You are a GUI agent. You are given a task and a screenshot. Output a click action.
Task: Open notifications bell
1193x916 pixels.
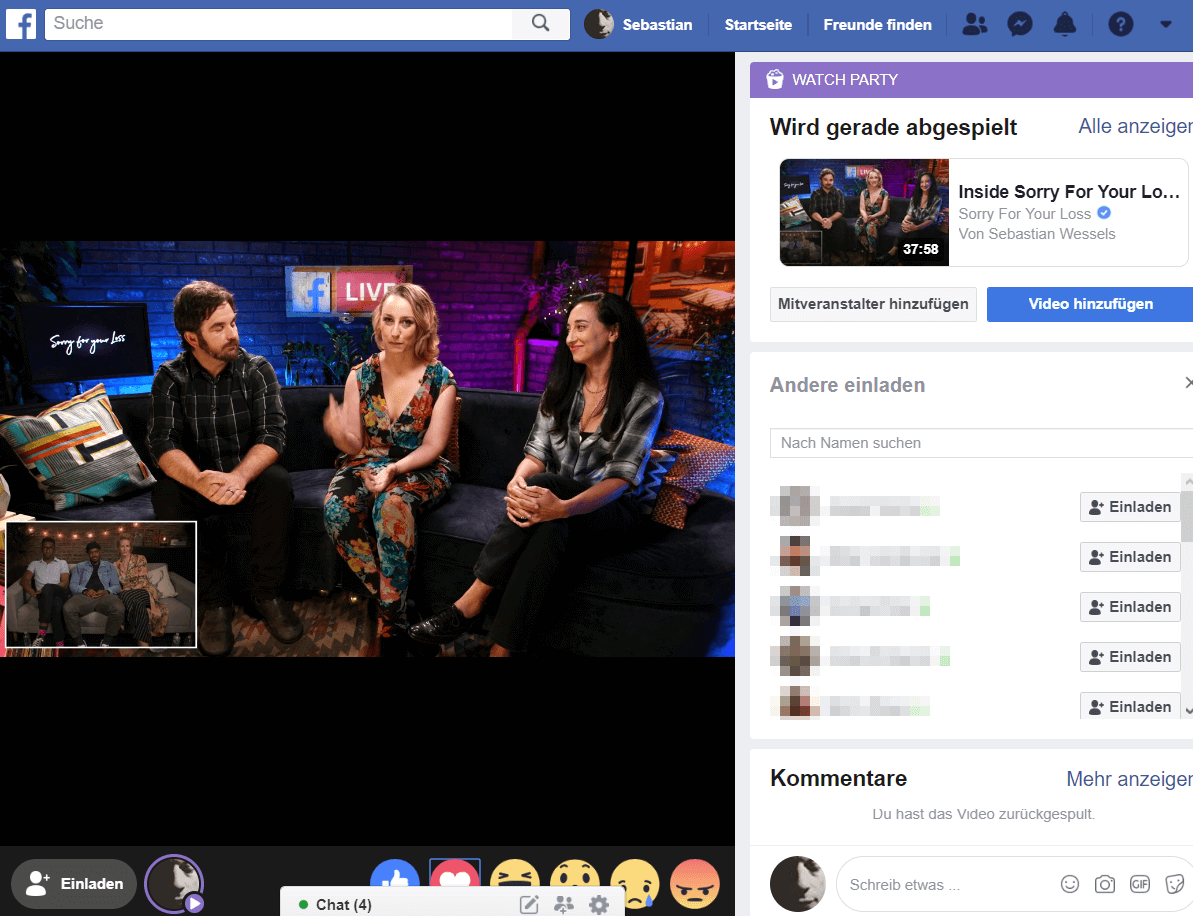pos(1064,24)
